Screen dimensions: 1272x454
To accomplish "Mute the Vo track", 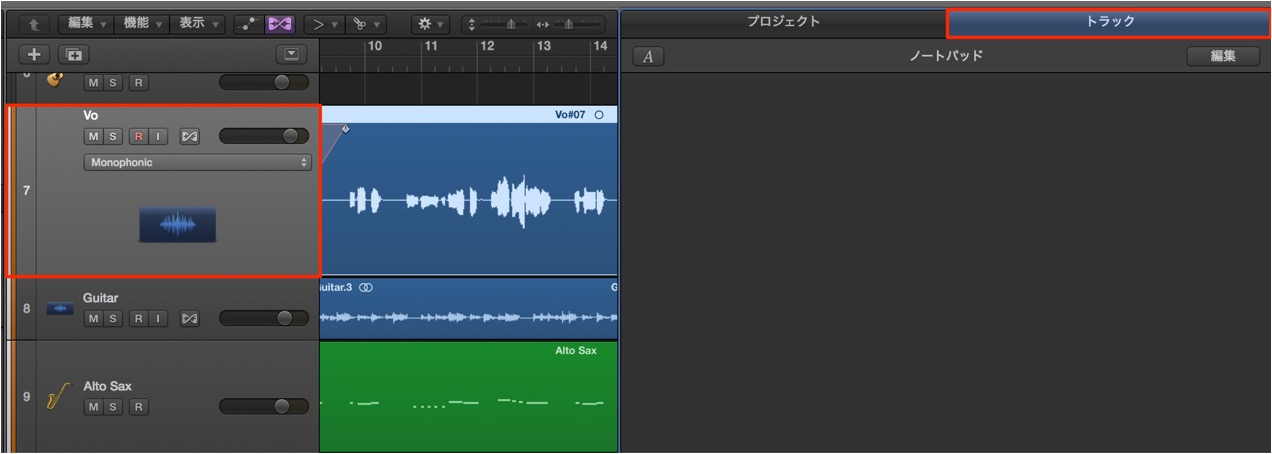I will [93, 136].
